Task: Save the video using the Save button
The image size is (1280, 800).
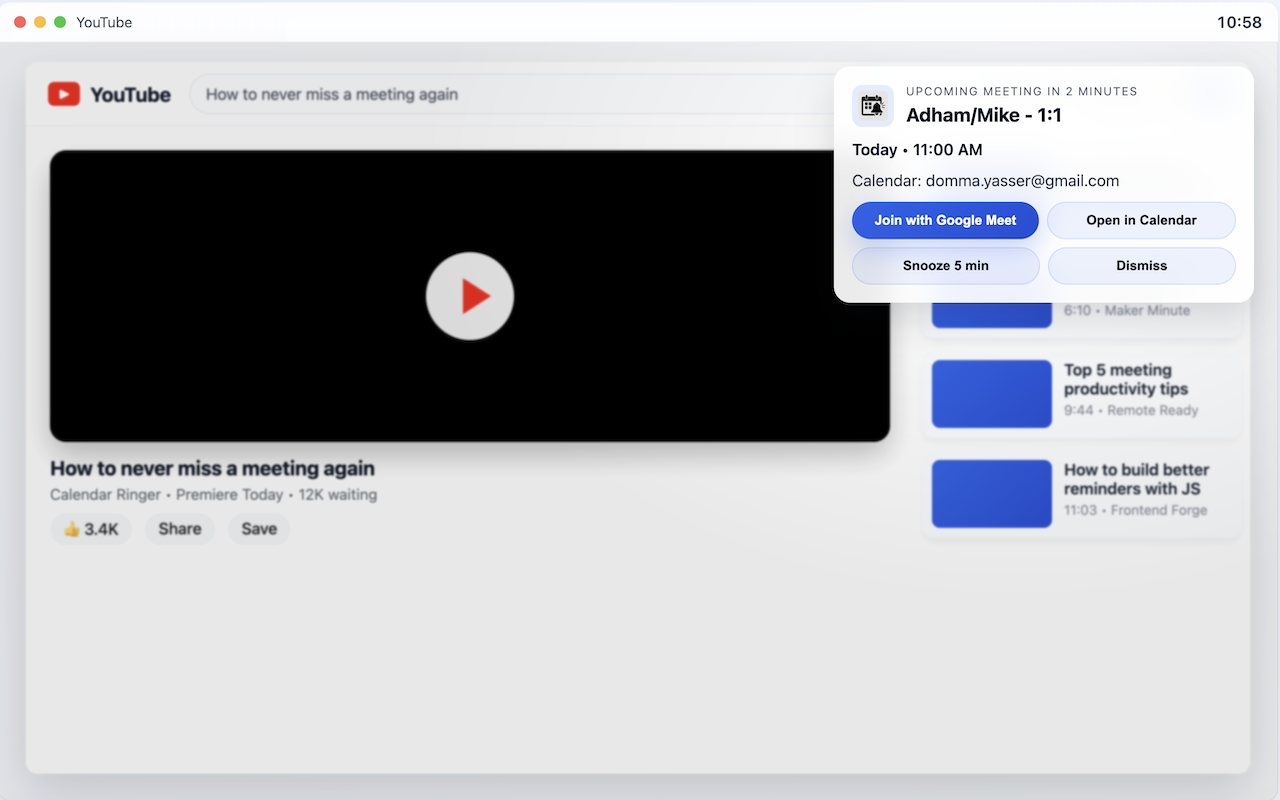Action: (259, 529)
